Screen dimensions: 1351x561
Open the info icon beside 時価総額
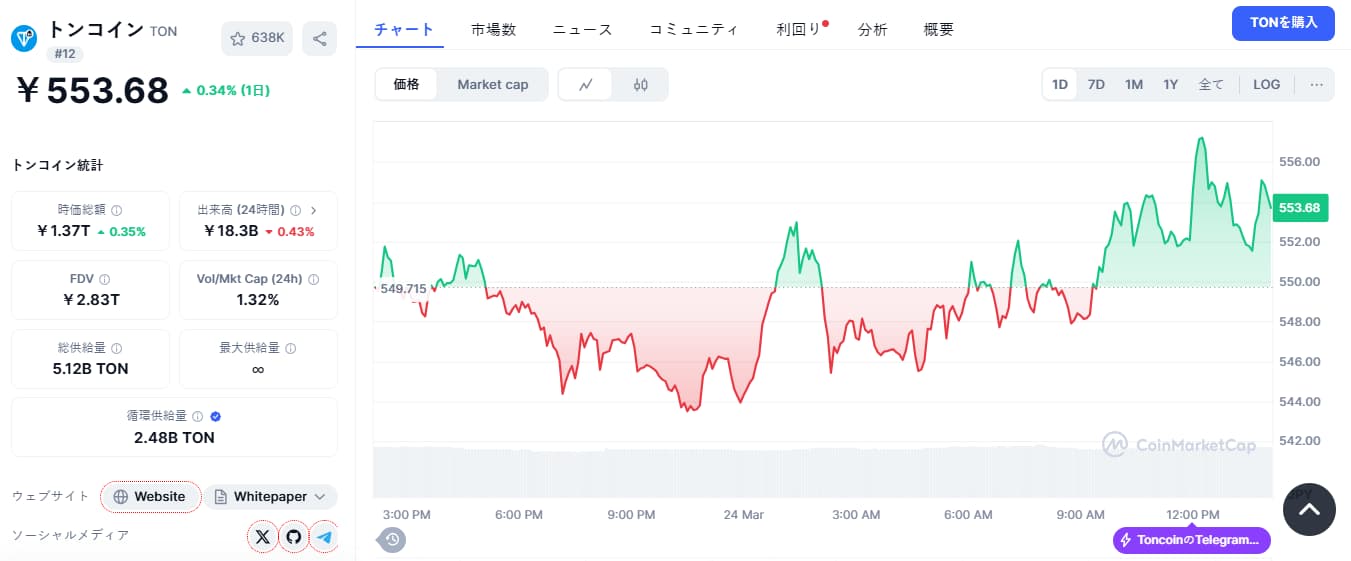coord(117,211)
